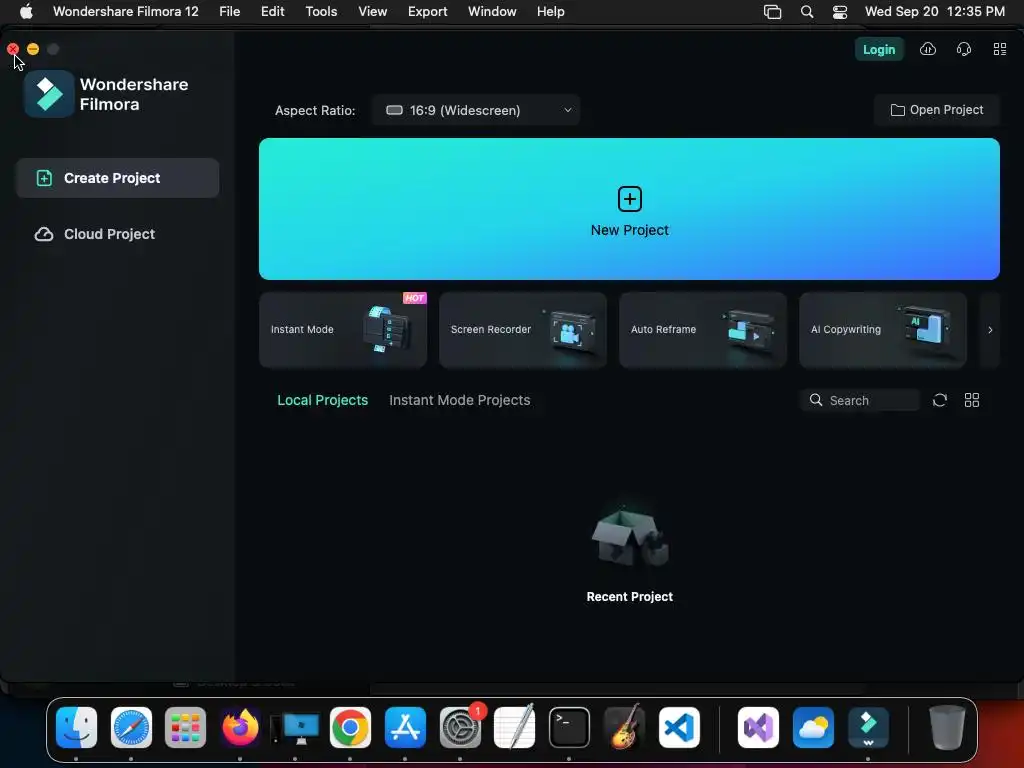Open Launchpad from the Dock
1024x768 pixels.
[185, 728]
